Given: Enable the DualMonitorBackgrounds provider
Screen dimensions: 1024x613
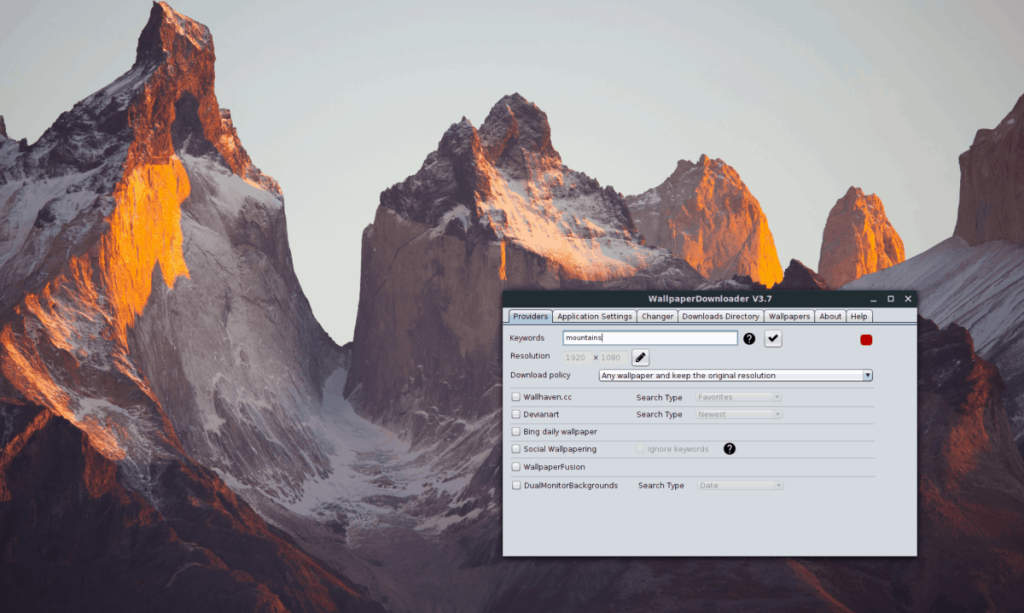Looking at the screenshot, I should [x=517, y=485].
